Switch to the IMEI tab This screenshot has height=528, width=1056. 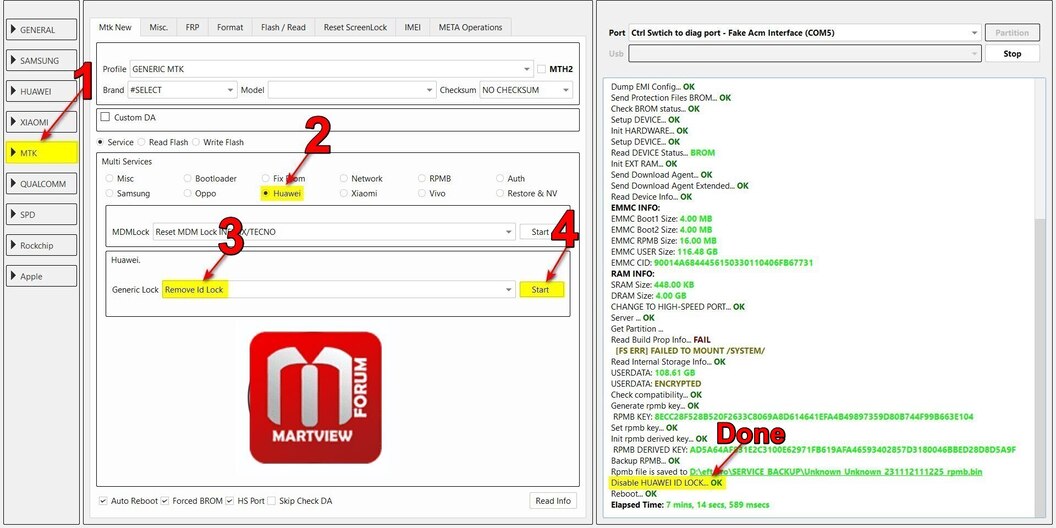tap(413, 28)
